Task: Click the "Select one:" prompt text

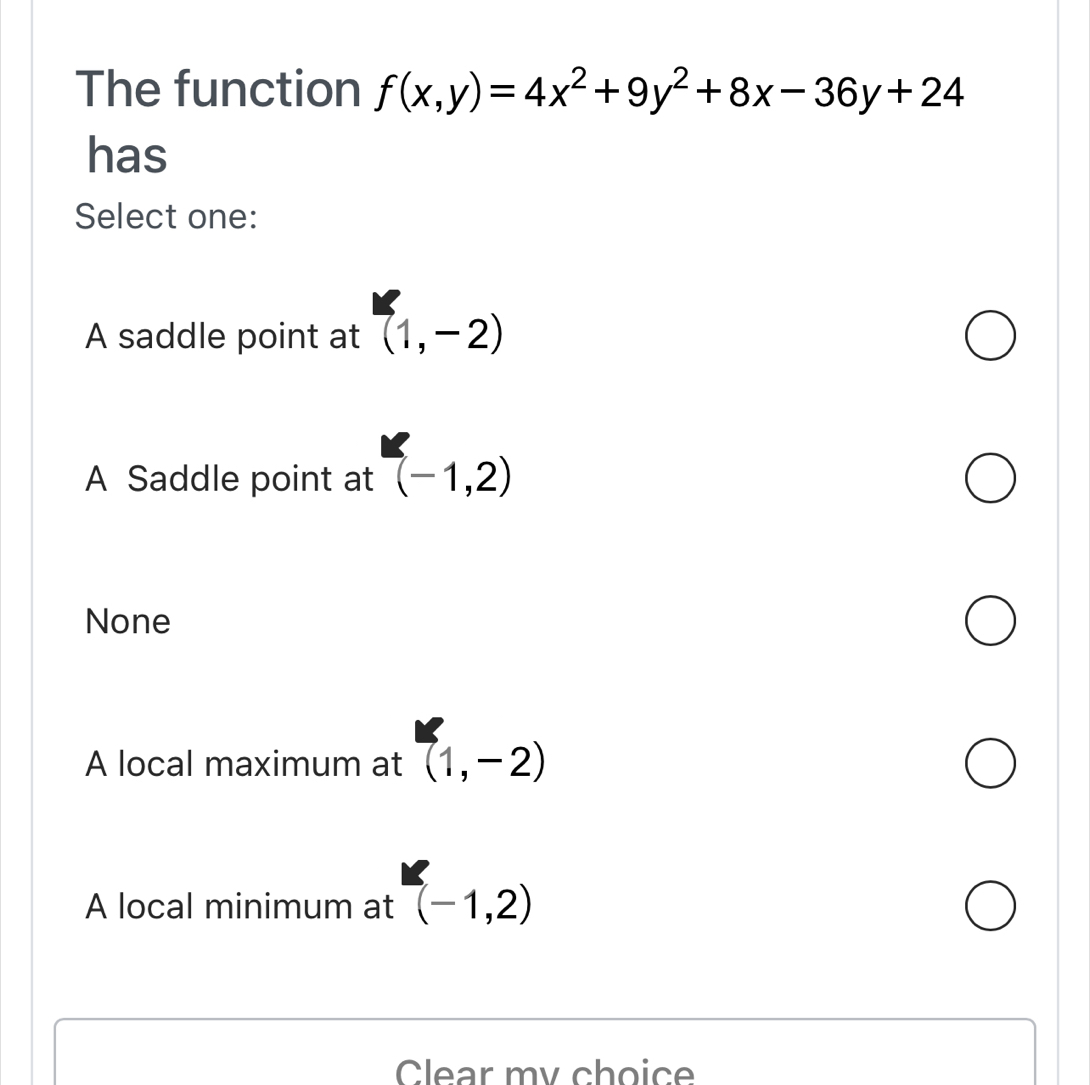Action: [166, 216]
